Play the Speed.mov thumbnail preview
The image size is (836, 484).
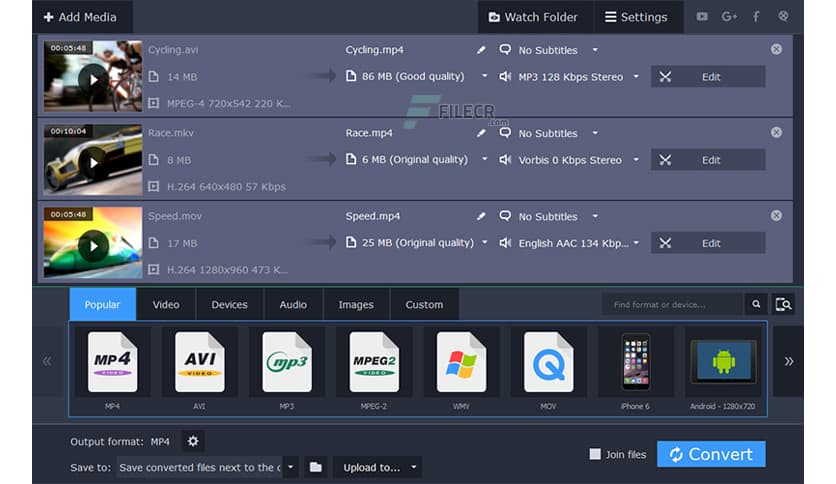pyautogui.click(x=93, y=246)
